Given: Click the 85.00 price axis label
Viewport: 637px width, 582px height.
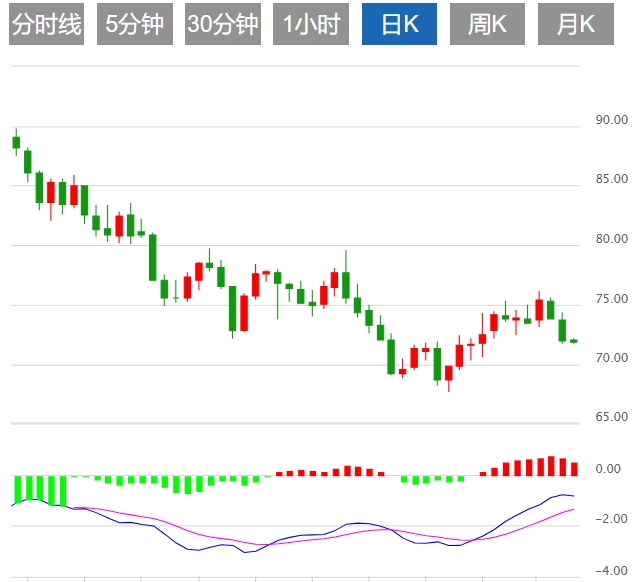Looking at the screenshot, I should click(x=610, y=180).
